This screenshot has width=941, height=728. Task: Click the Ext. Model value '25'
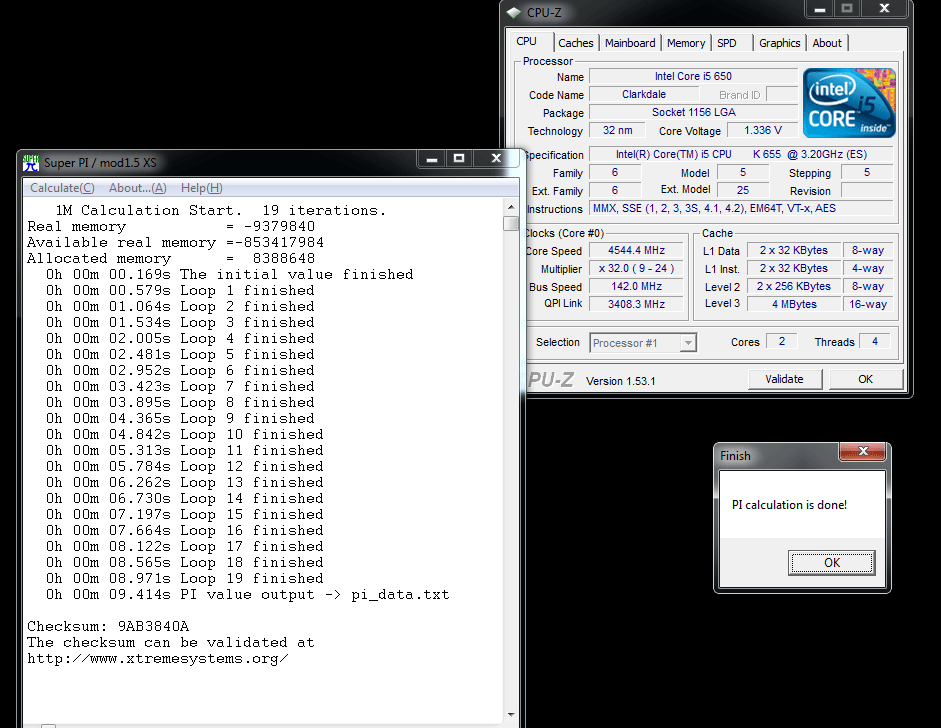[x=743, y=190]
